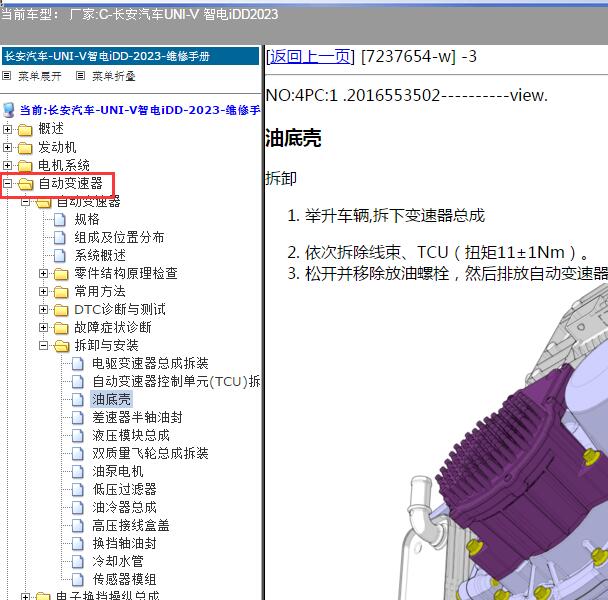Click the 概述 folder icon

(x=25, y=130)
